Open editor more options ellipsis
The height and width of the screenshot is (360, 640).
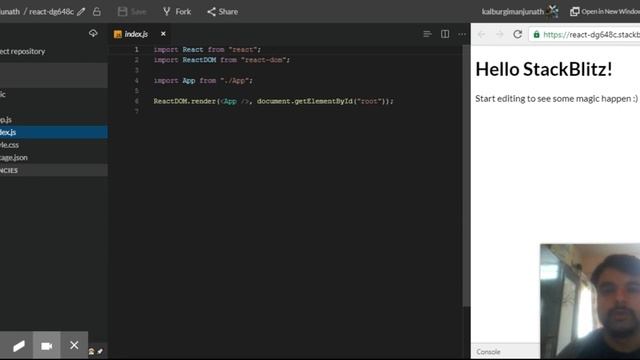pos(462,34)
